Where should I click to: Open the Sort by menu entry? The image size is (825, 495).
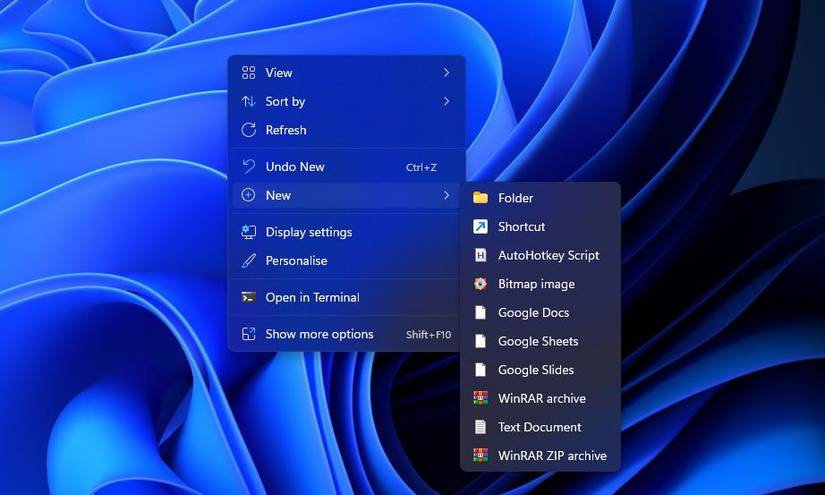(347, 101)
